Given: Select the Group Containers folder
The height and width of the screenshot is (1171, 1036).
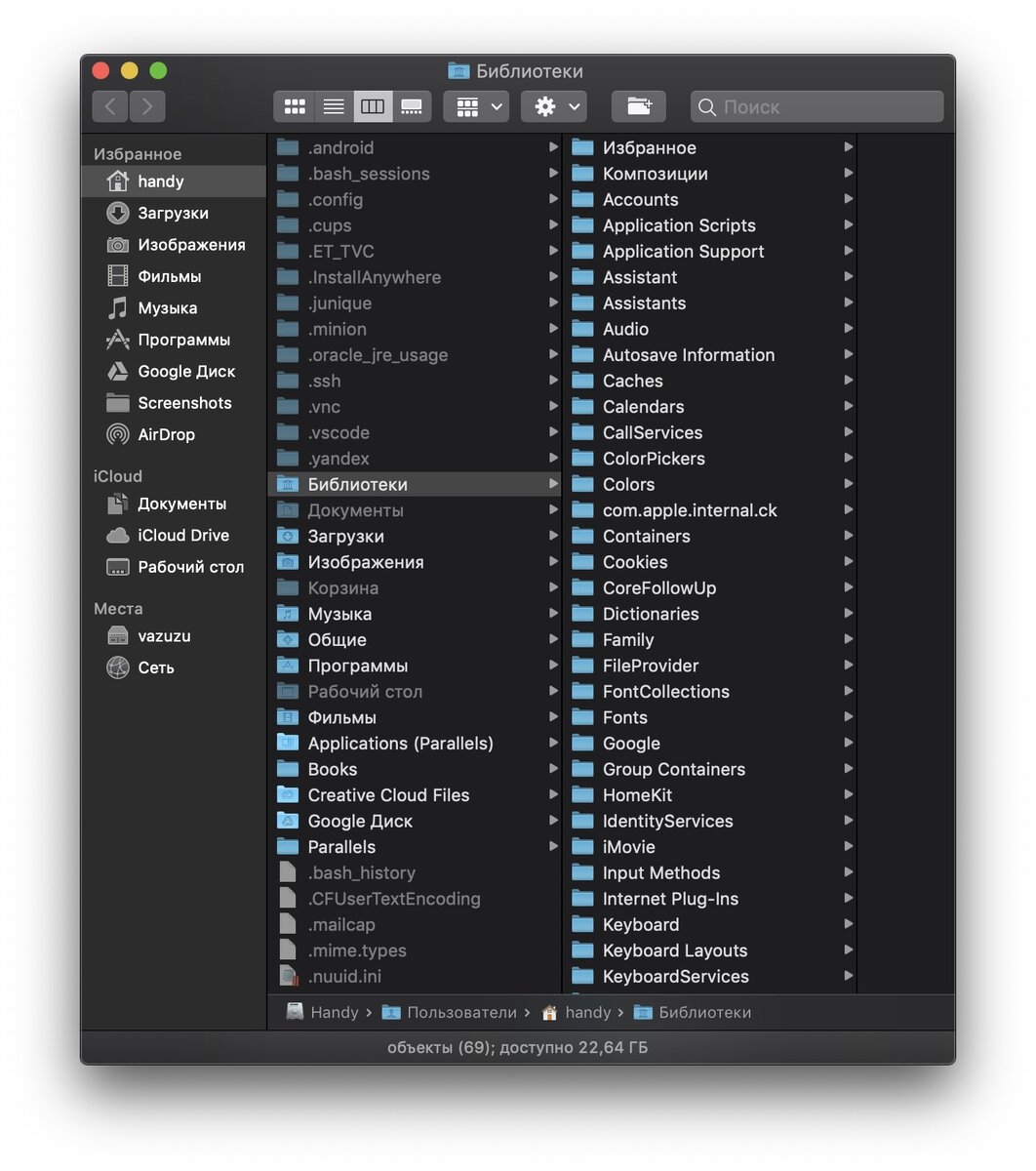Looking at the screenshot, I should (710, 769).
